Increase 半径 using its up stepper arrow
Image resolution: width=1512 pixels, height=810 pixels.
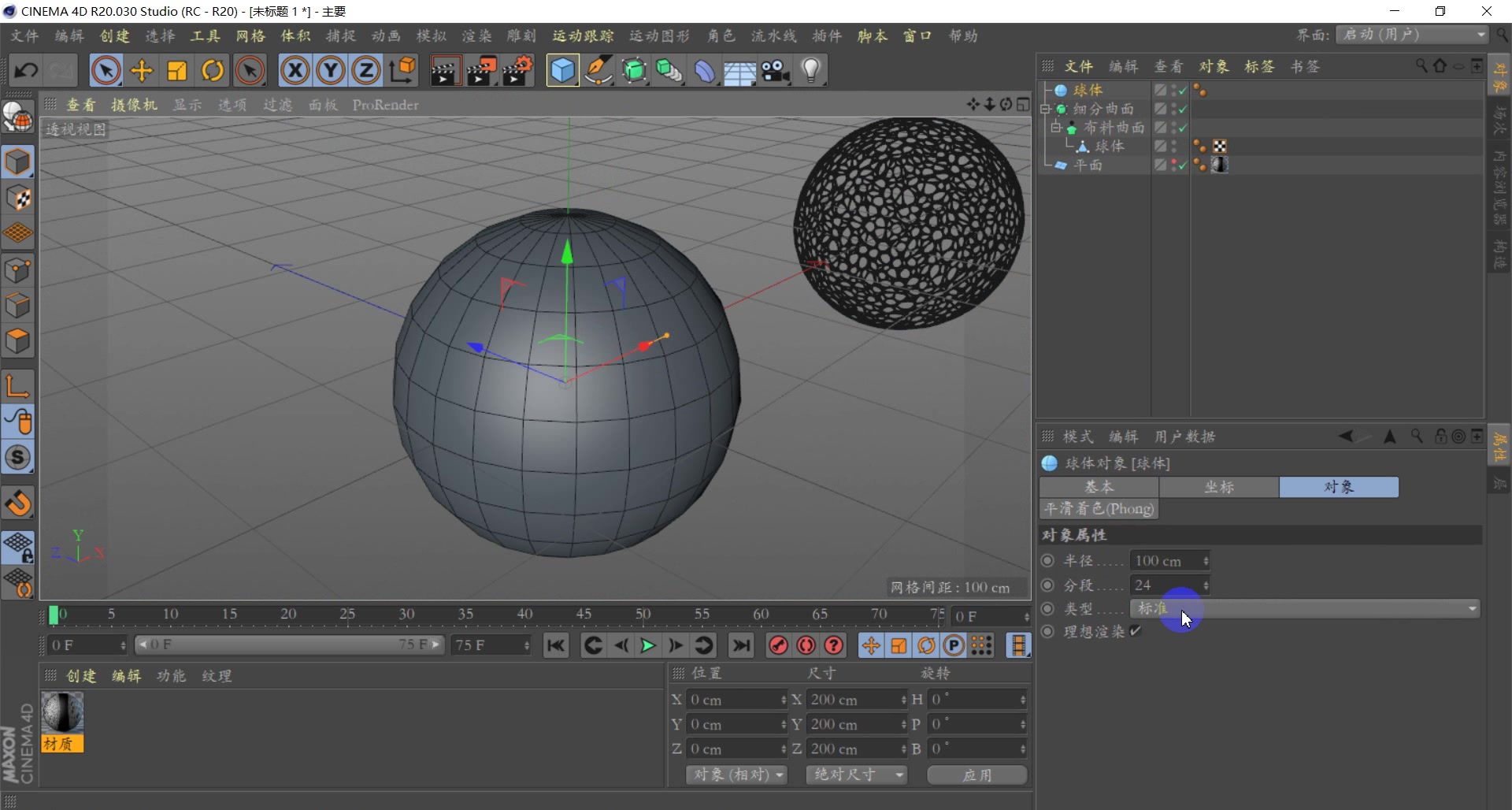tap(1207, 556)
